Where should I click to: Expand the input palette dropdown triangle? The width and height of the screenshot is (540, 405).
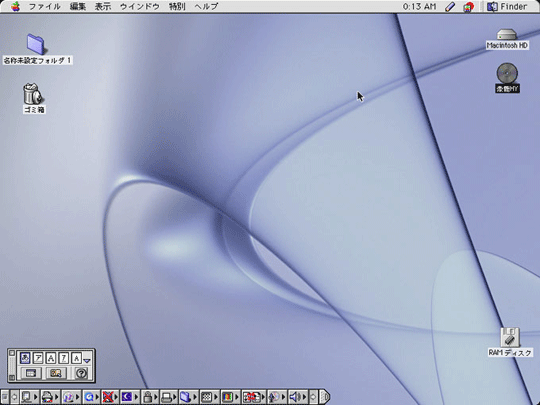(x=87, y=360)
